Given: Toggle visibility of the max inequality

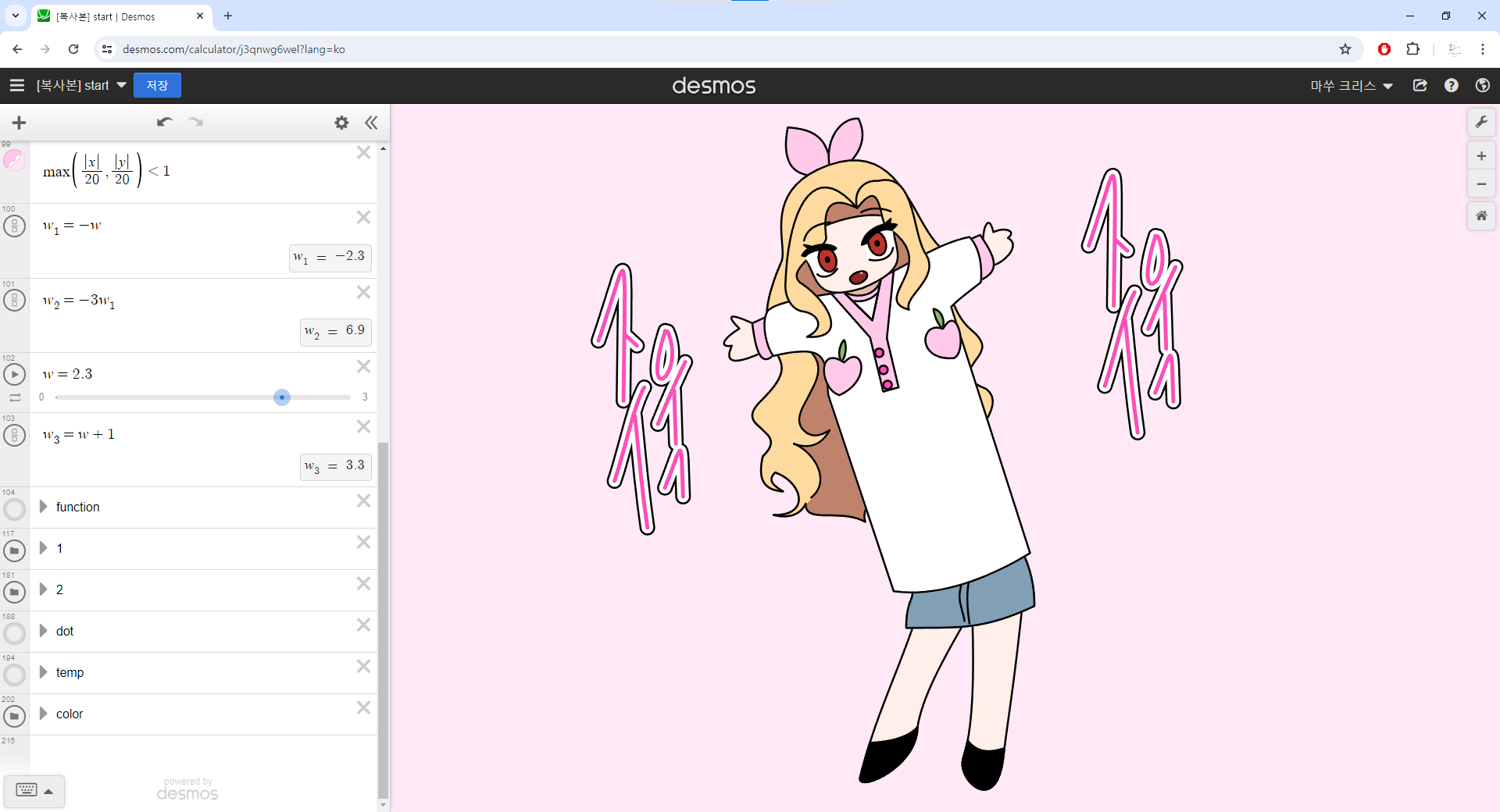Looking at the screenshot, I should [x=14, y=161].
